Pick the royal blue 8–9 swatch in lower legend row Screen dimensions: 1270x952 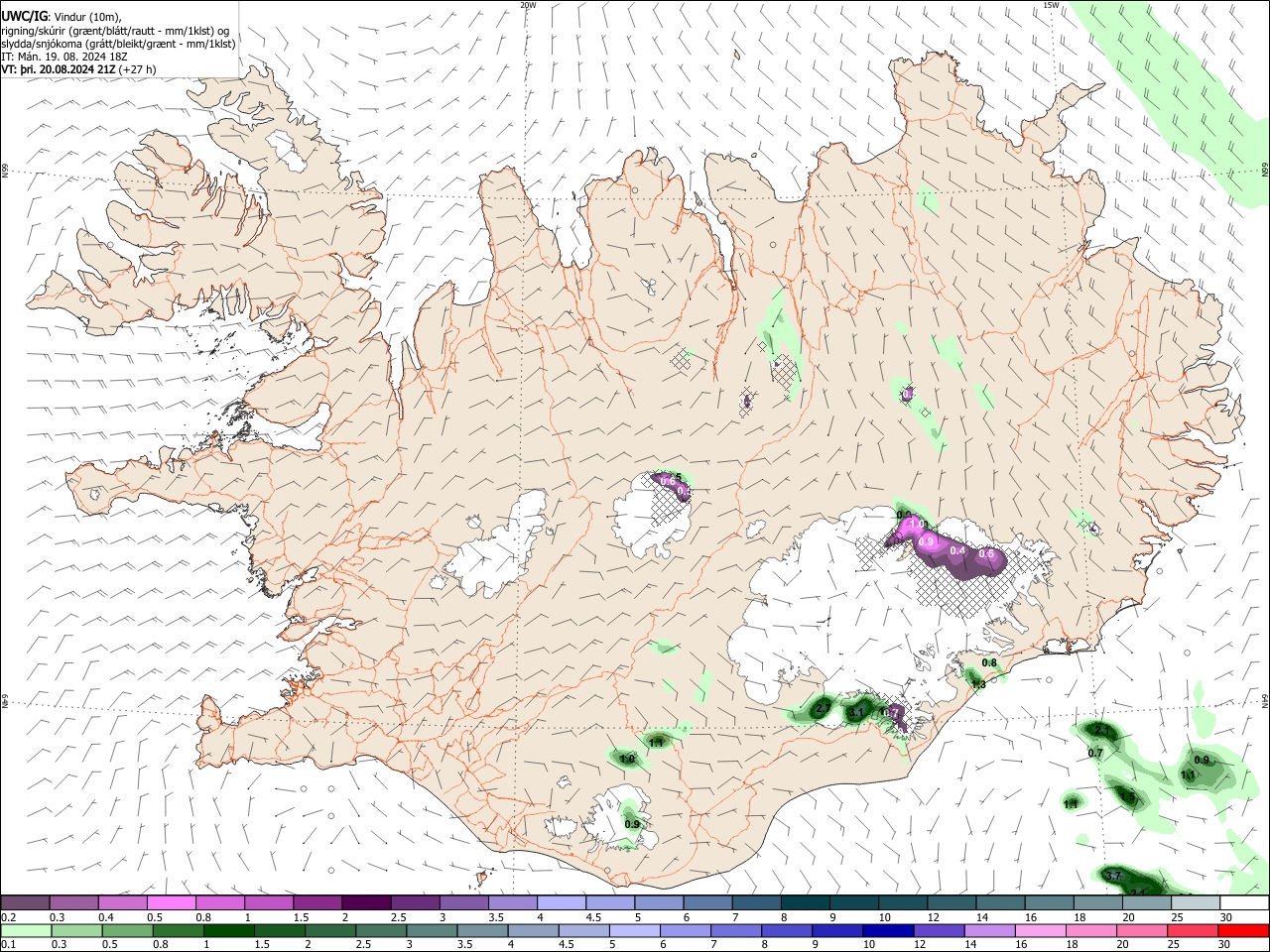788,931
